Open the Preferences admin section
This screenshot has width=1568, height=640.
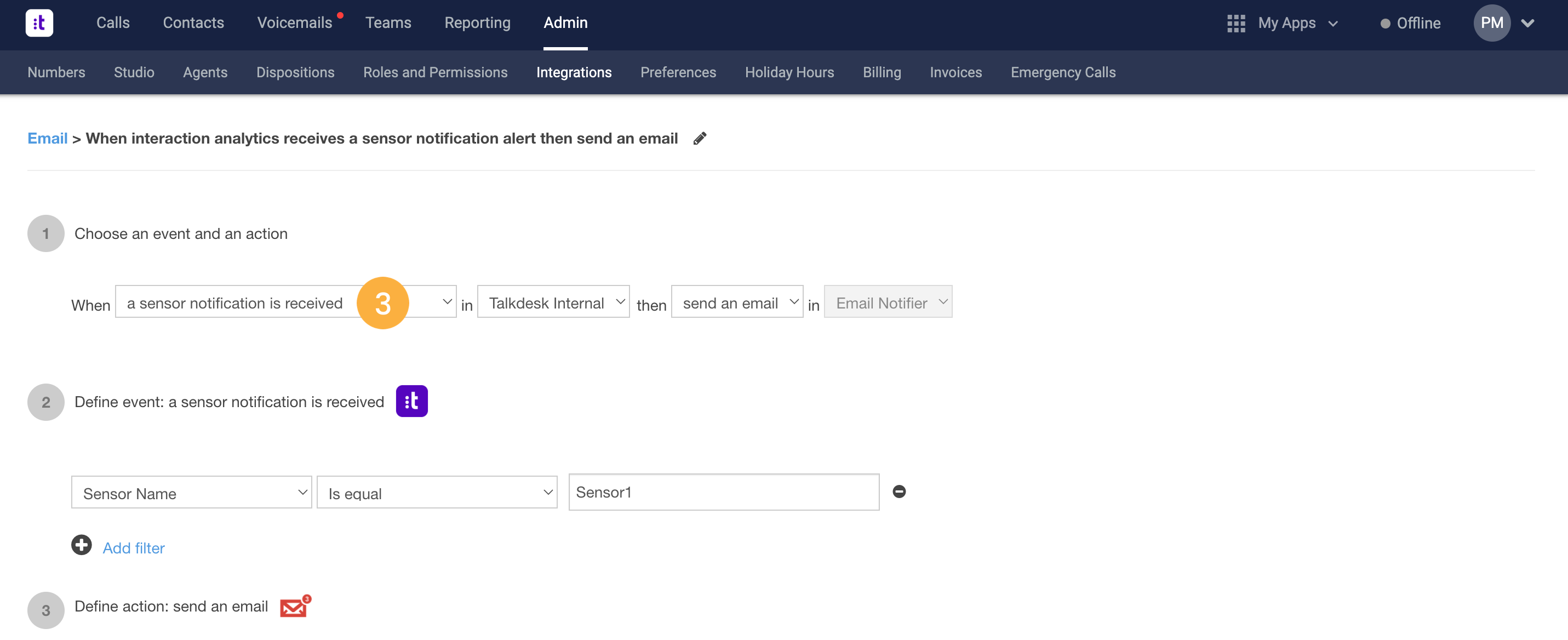(678, 72)
